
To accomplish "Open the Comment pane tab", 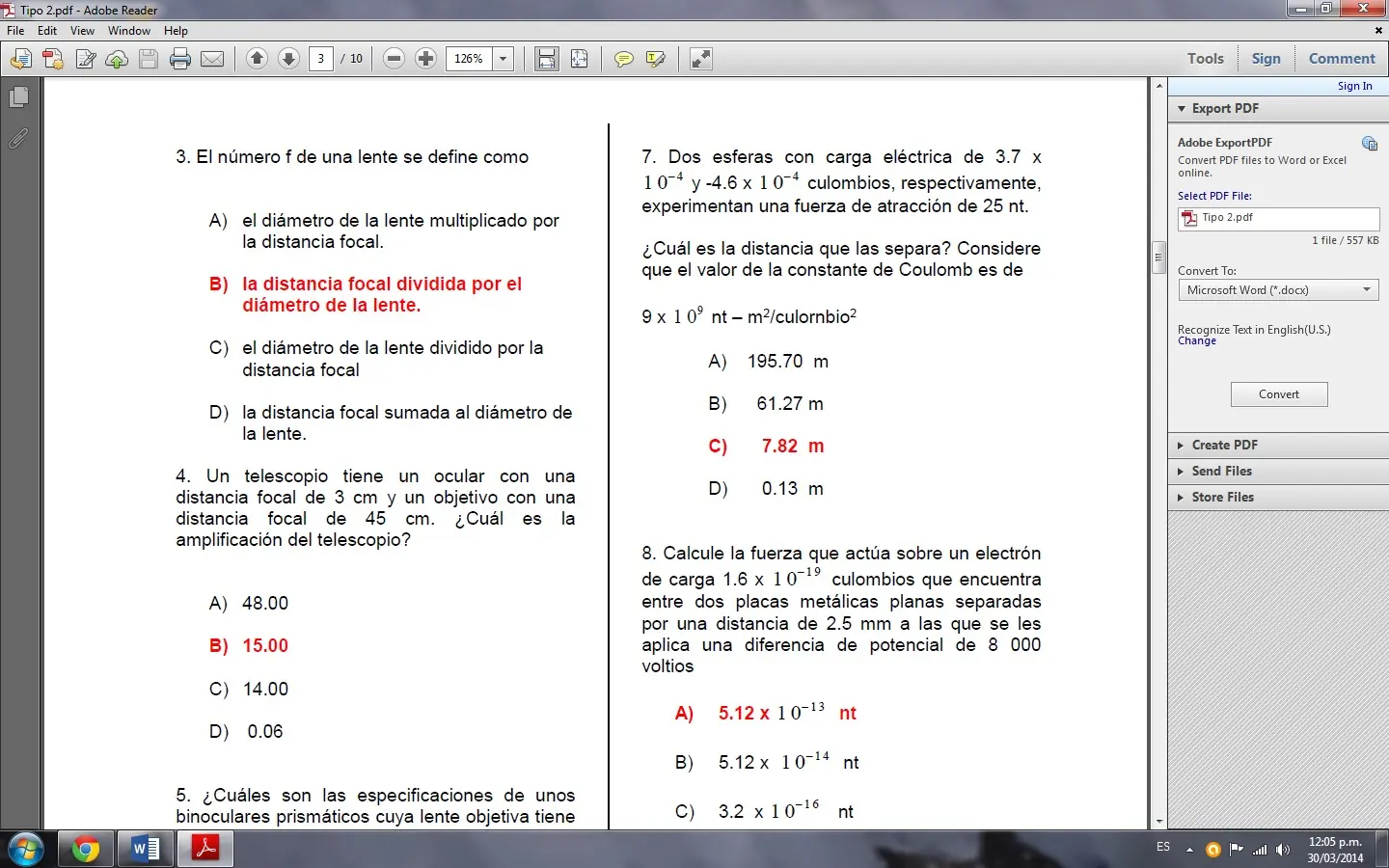I will (1342, 59).
